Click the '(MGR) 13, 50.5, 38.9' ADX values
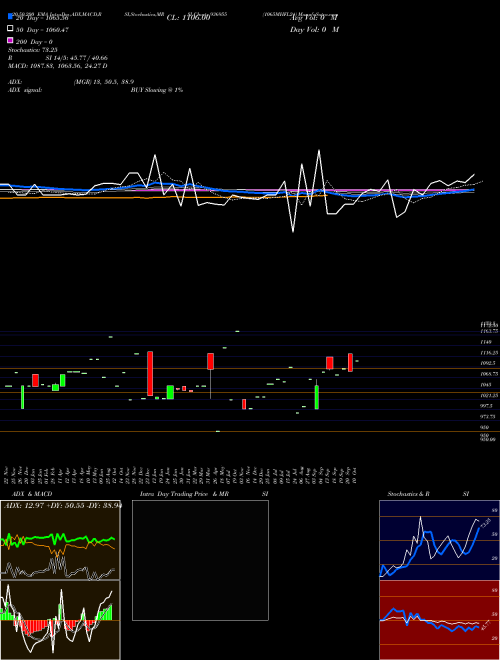The height and width of the screenshot is (660, 500). pos(104,82)
